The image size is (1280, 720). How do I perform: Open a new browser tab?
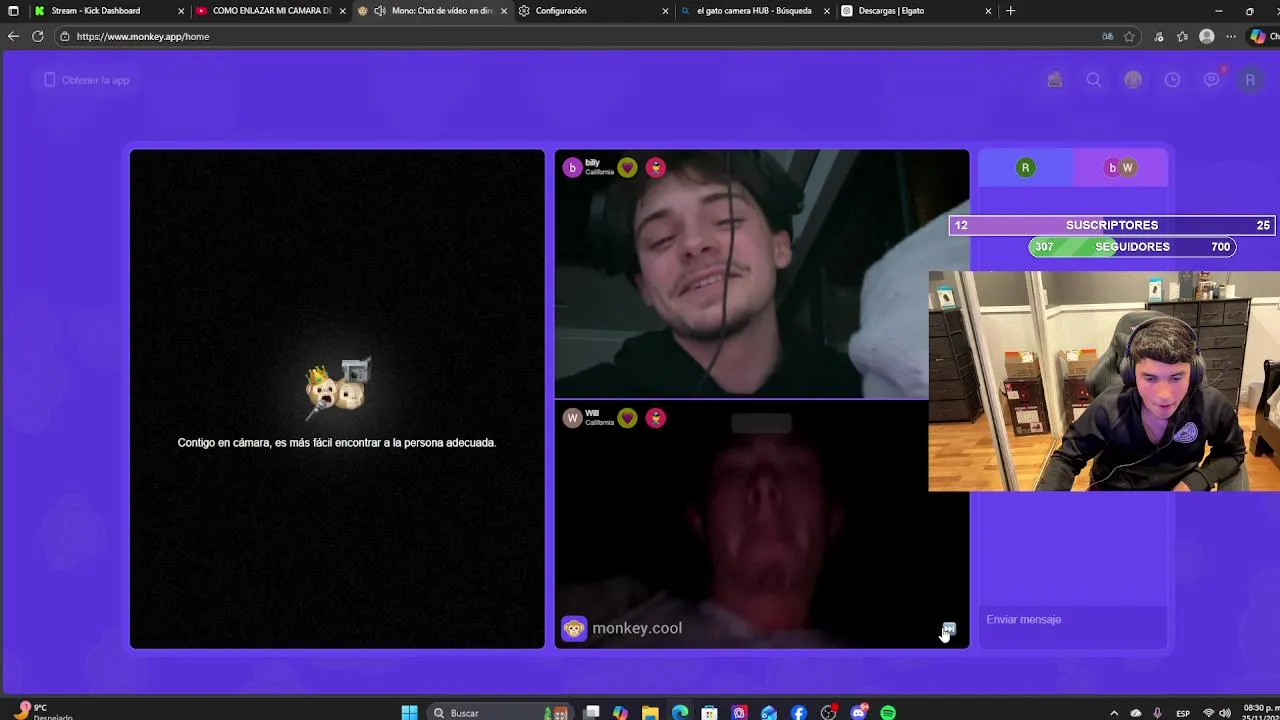click(1010, 11)
